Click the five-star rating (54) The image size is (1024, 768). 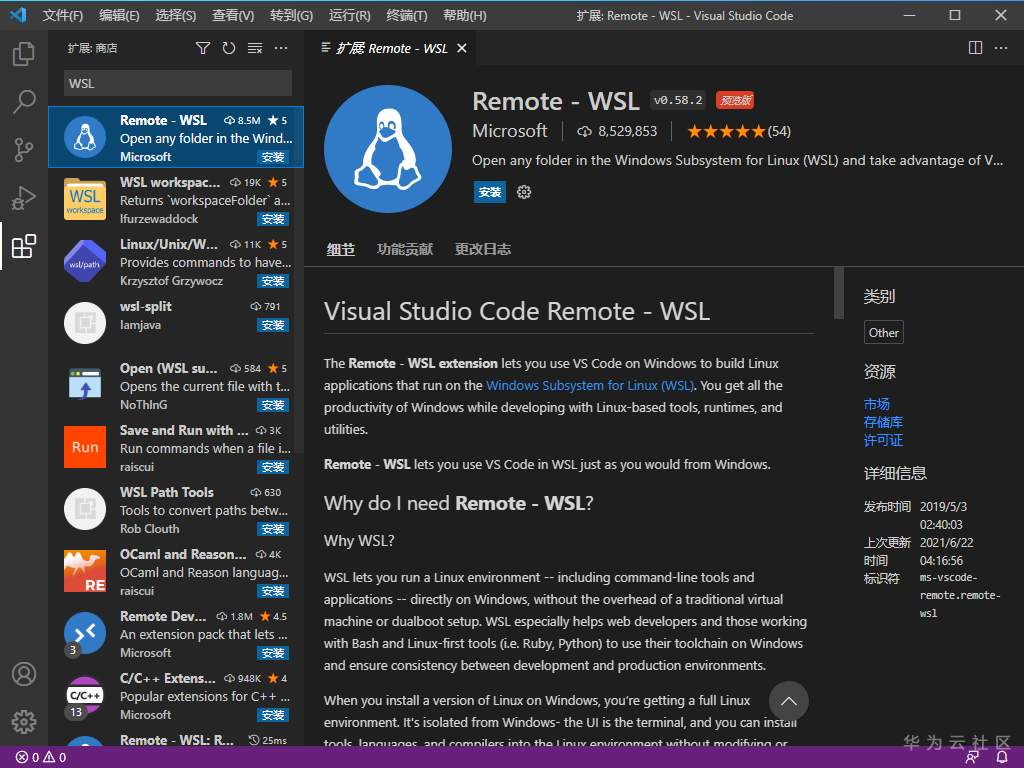[739, 131]
